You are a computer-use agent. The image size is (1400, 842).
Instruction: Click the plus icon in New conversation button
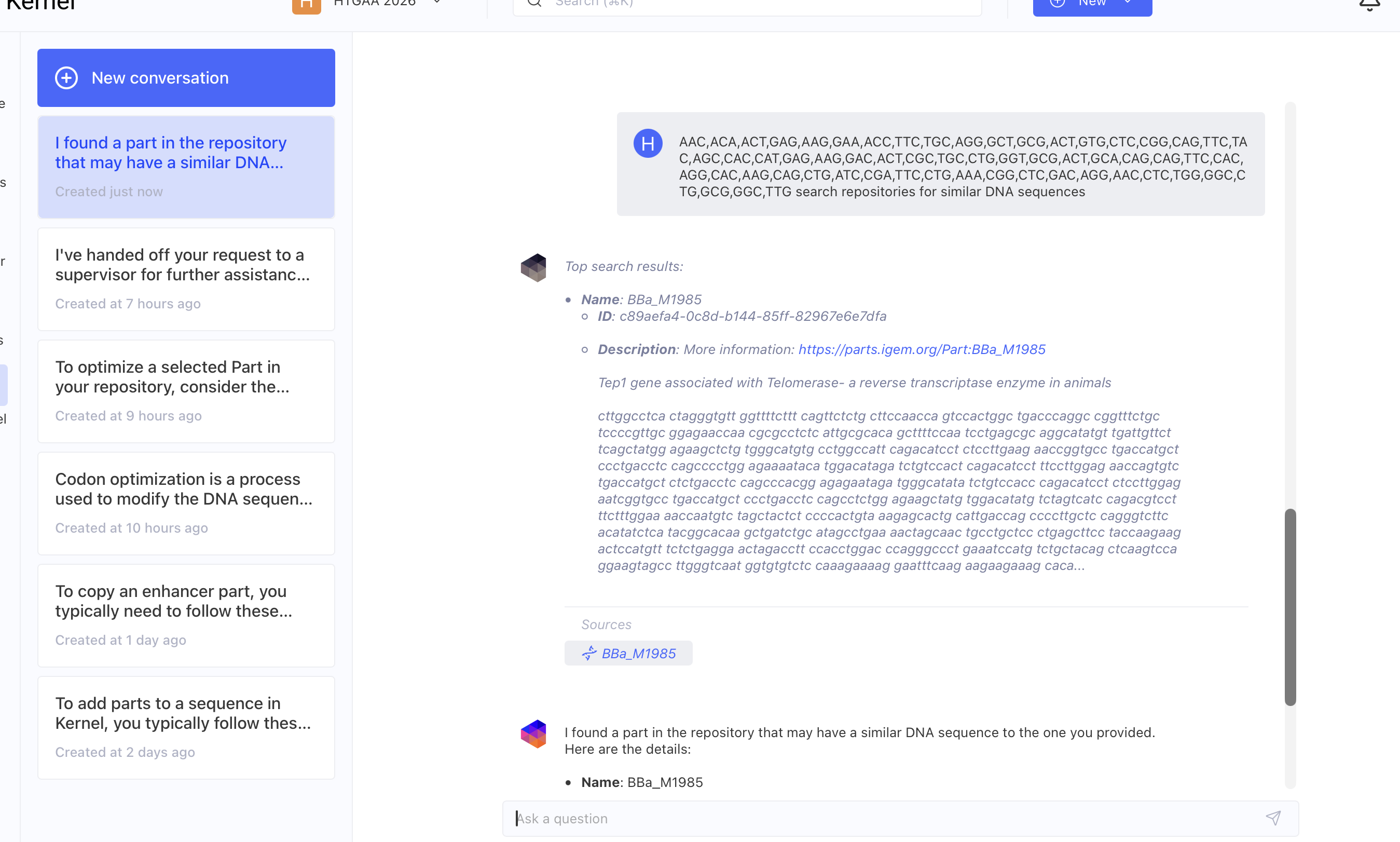66,78
